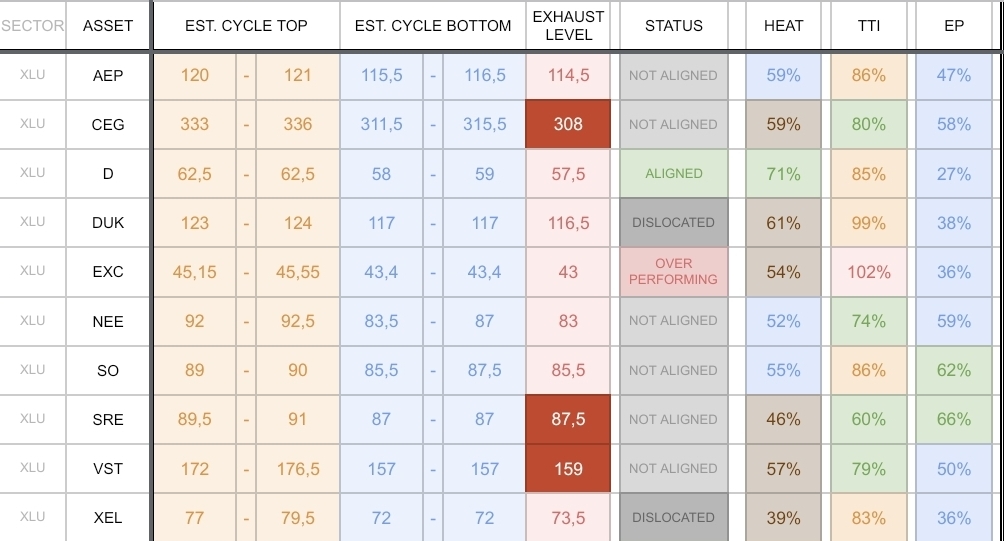
Task: Click the EXHAUST LEVEL column header
Action: point(568,26)
